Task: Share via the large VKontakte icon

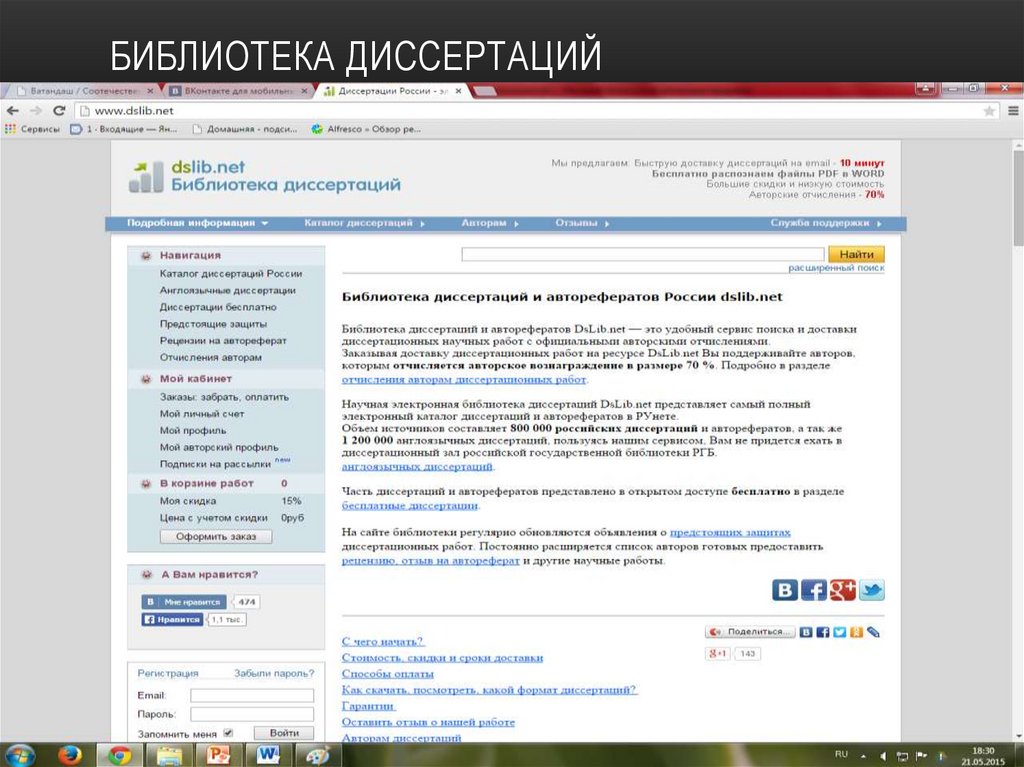Action: 785,590
